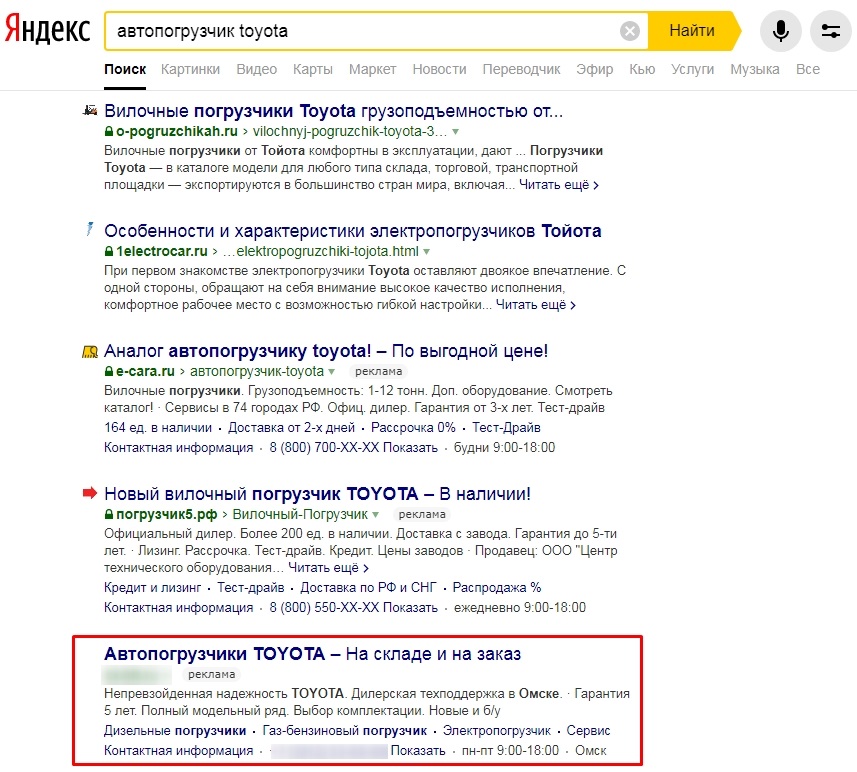
Task: Click the 'реклама' label next to e-cara.ru
Action: point(378,371)
